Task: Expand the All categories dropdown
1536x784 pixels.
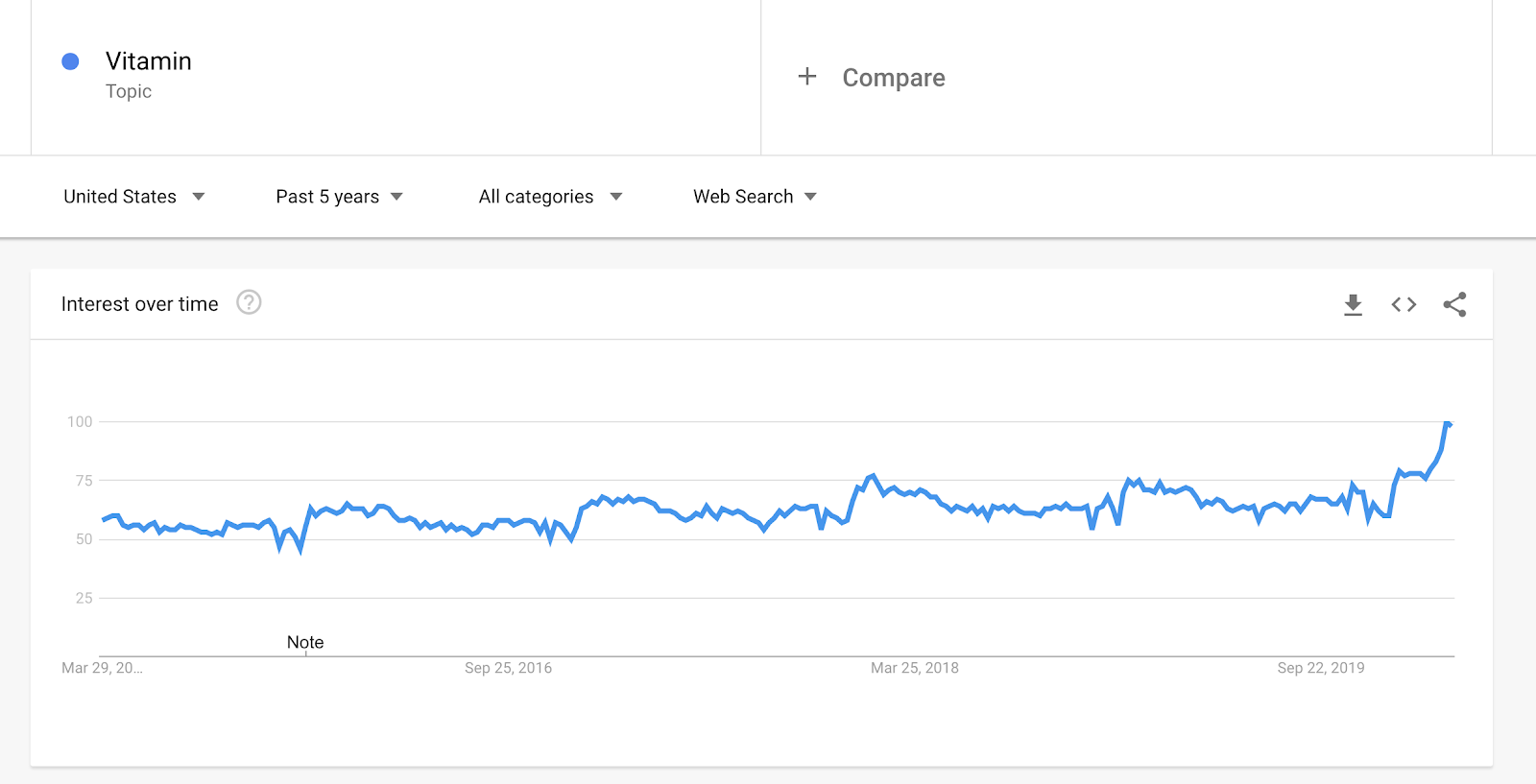Action: (550, 197)
